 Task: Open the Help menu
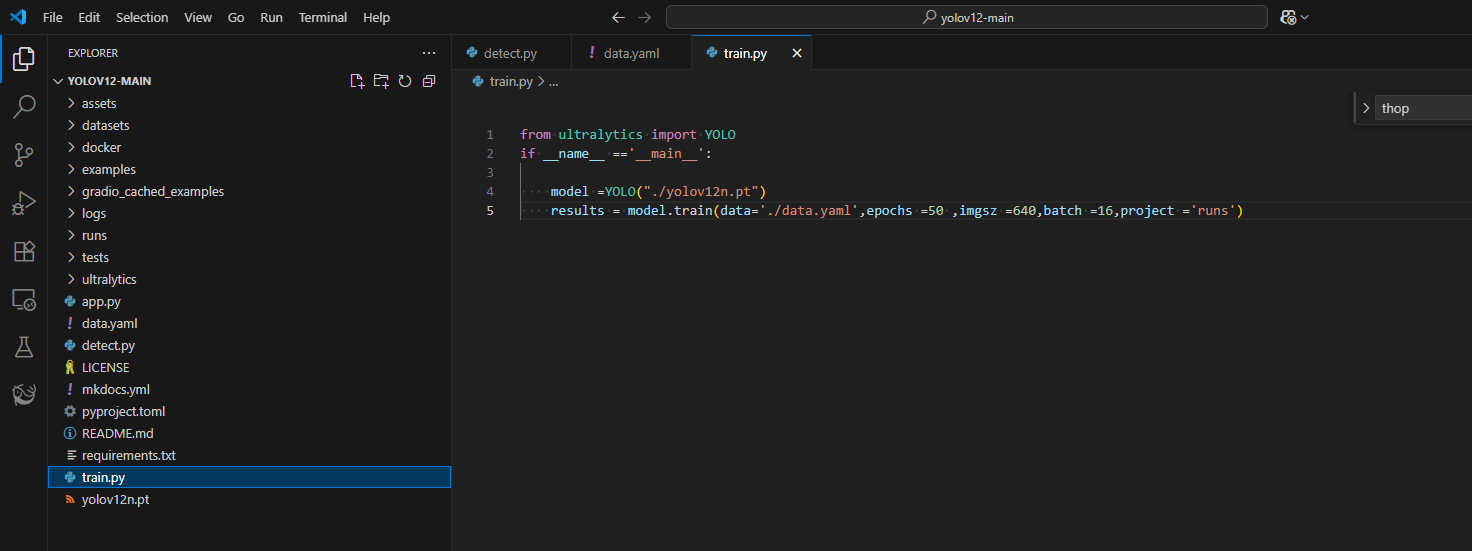(x=376, y=17)
